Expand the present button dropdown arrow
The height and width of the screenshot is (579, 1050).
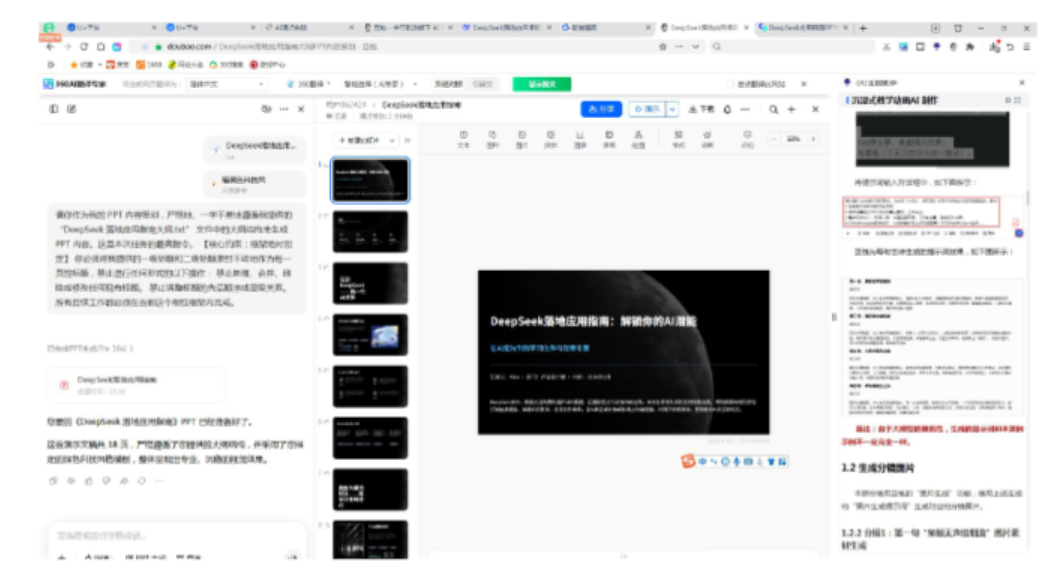click(672, 109)
